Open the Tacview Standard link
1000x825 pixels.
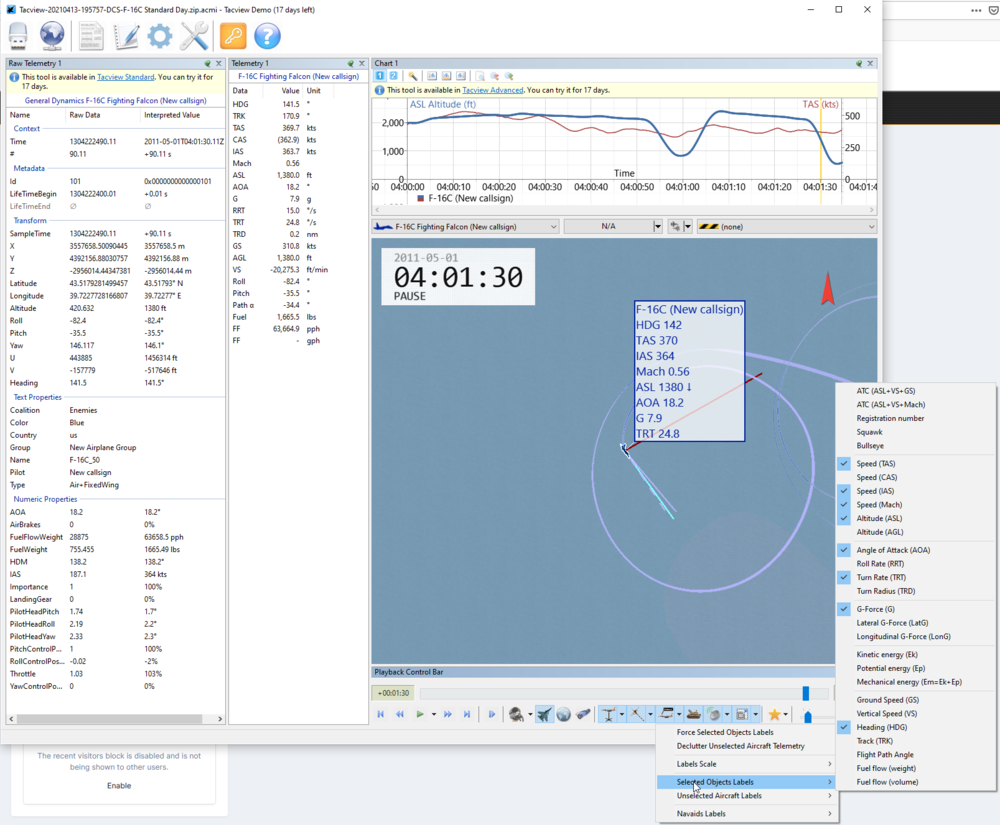coord(125,77)
